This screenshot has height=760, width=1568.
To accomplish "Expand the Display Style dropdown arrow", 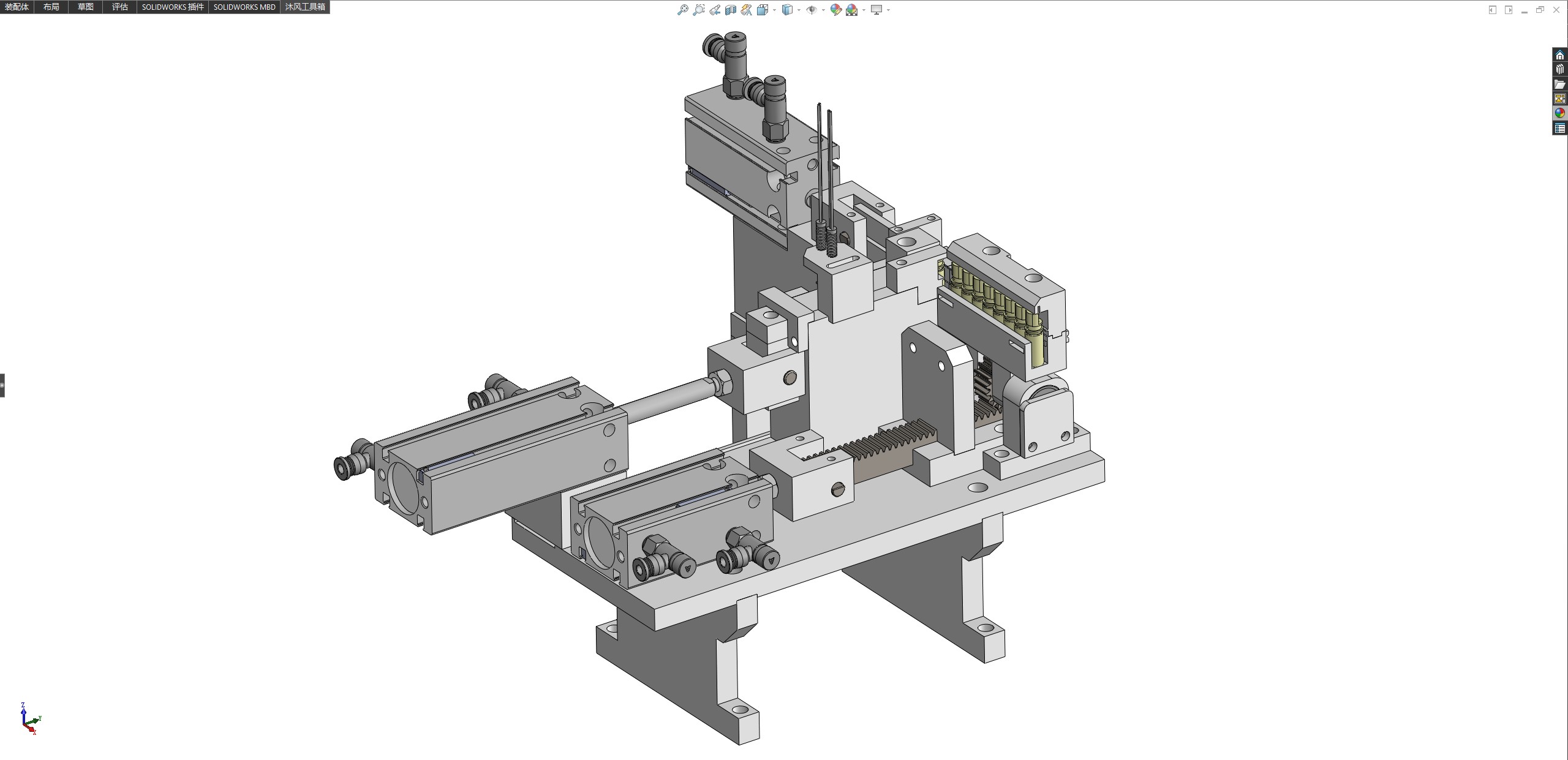I will [x=799, y=10].
